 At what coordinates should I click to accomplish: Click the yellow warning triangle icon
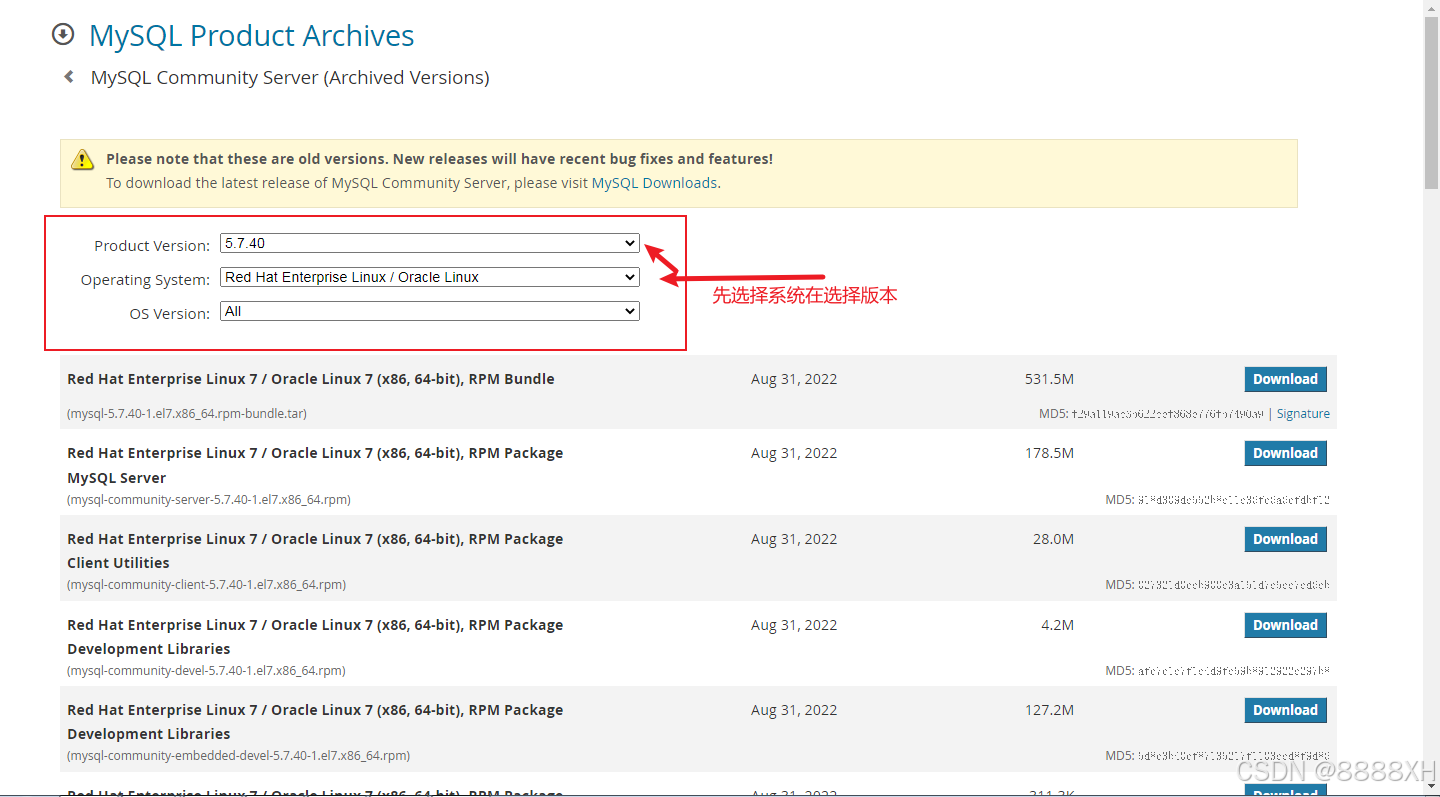(82, 160)
